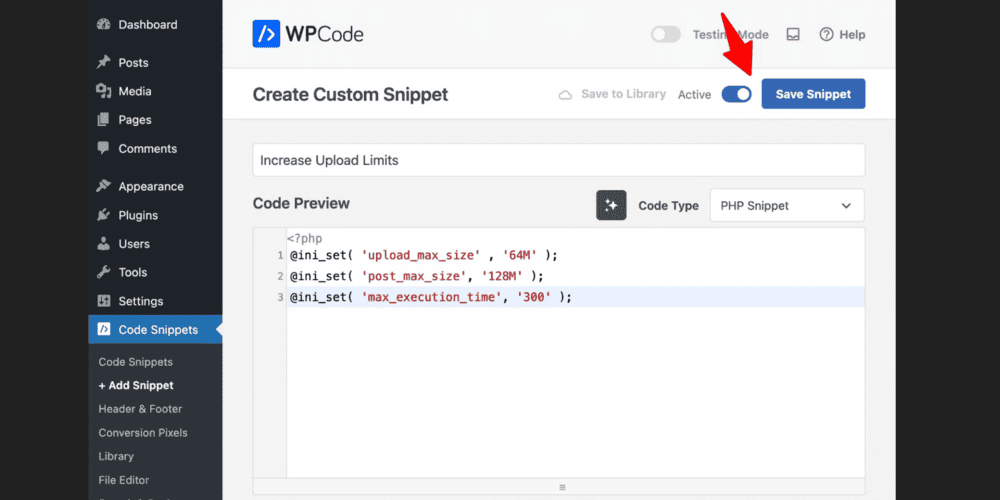Open Settings in the admin sidebar
The height and width of the screenshot is (500, 1000).
tap(140, 301)
